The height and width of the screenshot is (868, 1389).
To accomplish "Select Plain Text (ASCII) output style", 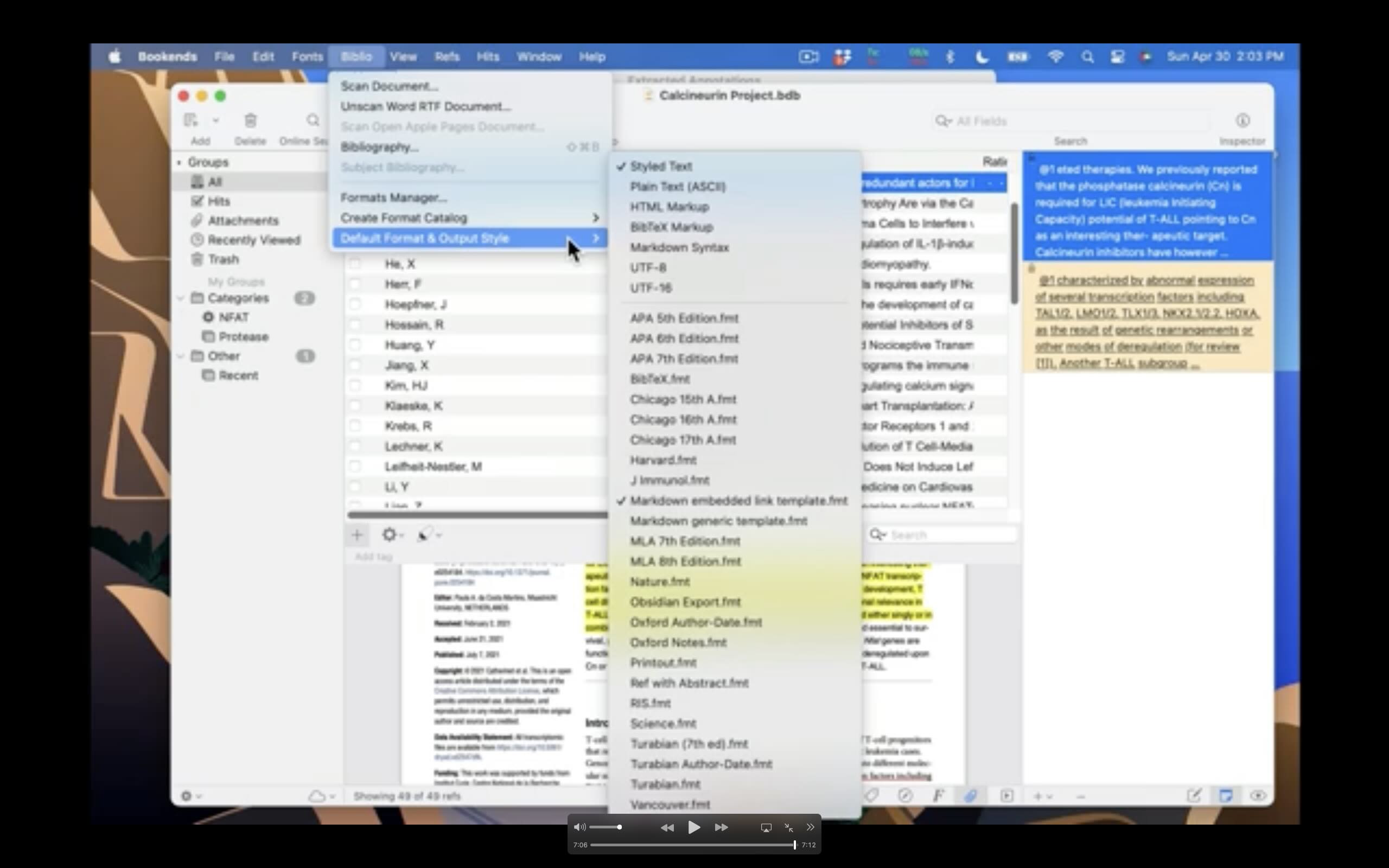I will pyautogui.click(x=677, y=187).
